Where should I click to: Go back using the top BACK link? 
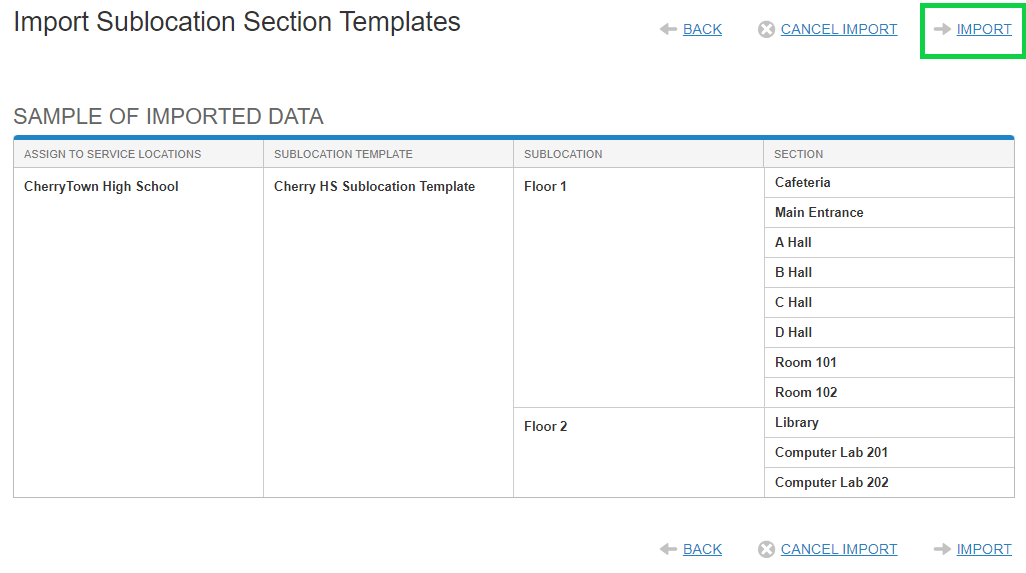702,30
